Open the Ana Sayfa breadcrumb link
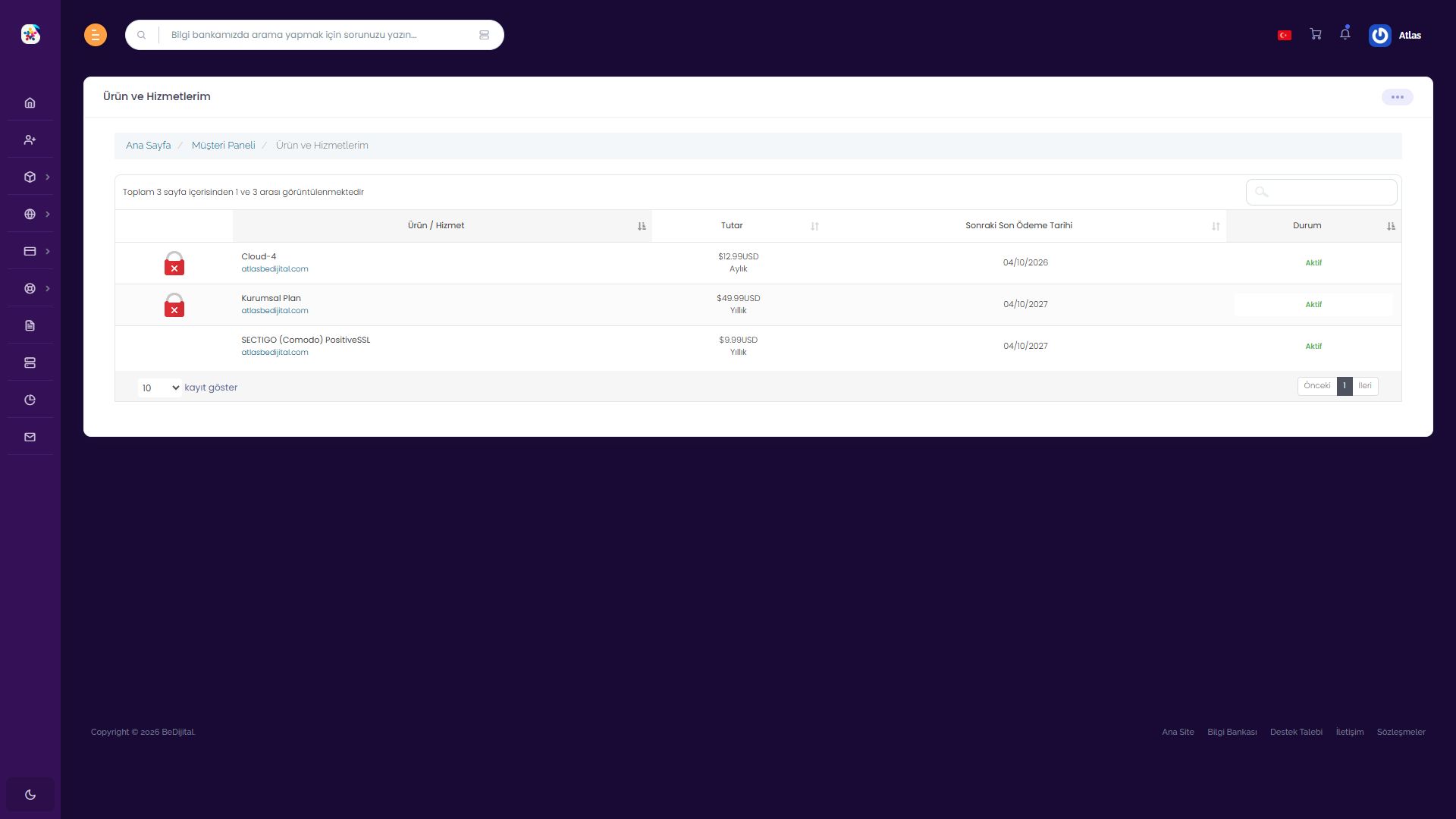1456x819 pixels. 148,146
